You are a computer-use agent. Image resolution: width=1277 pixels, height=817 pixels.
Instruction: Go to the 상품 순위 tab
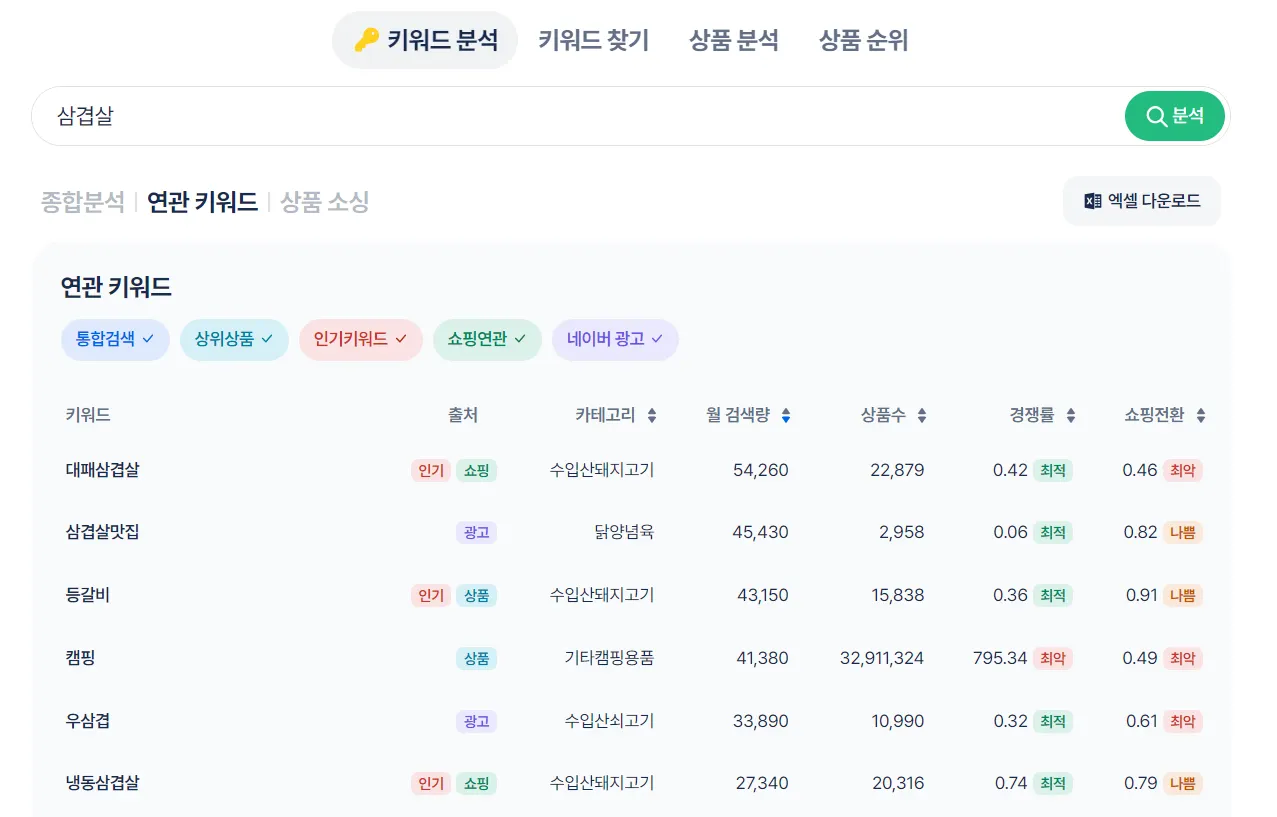863,40
